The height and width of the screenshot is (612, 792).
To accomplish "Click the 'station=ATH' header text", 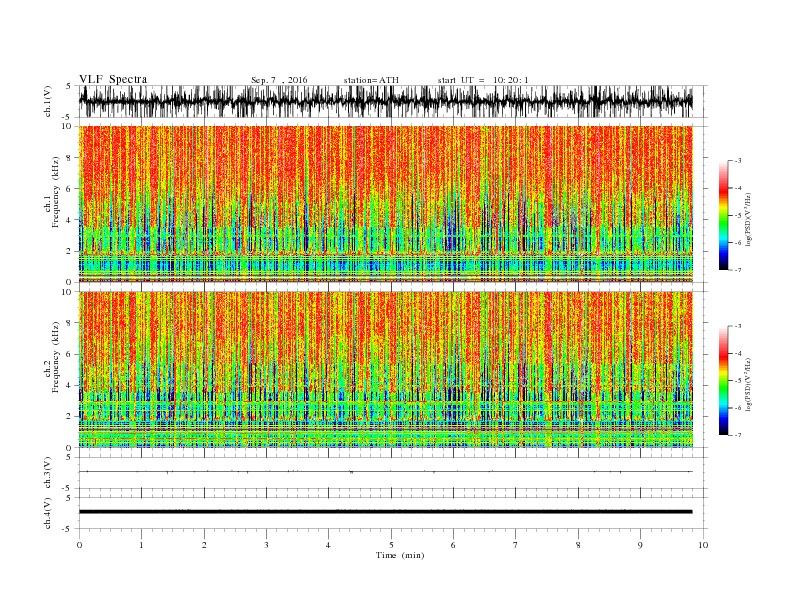I will click(371, 80).
